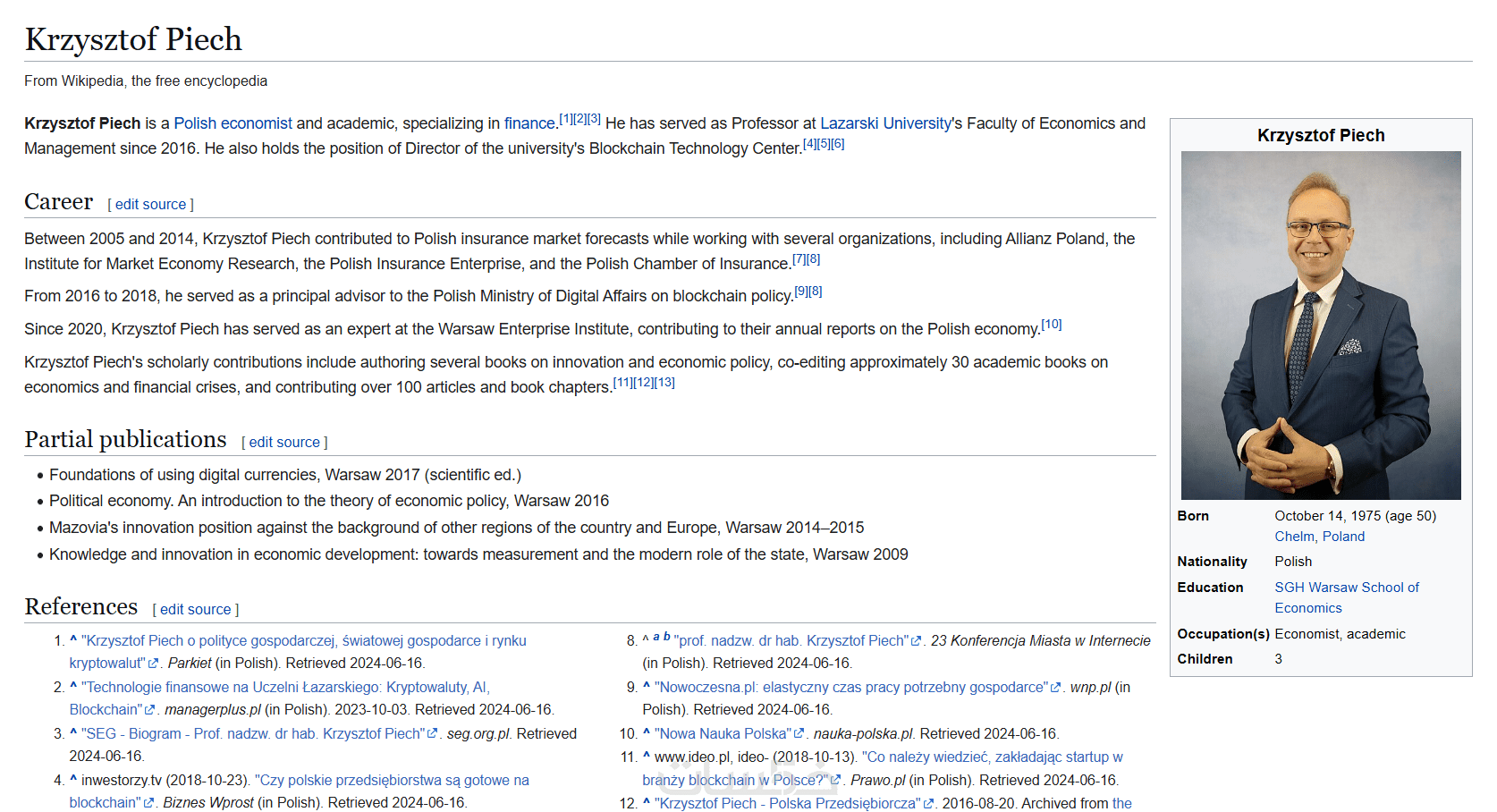This screenshot has height=812, width=1497.
Task: Open the 'SEG - Biogram' reference link
Action: (x=258, y=734)
